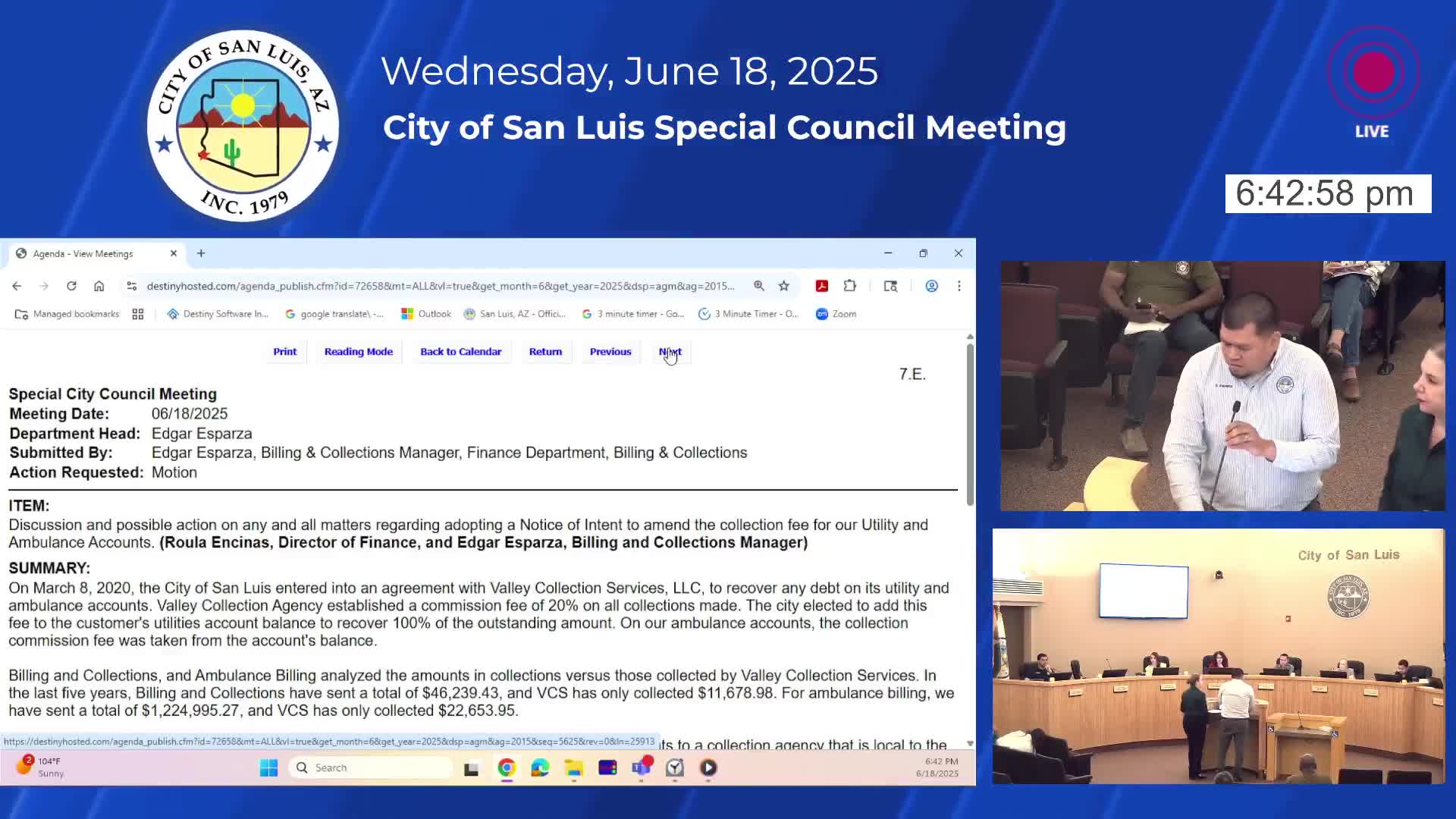The width and height of the screenshot is (1456, 819).
Task: Open Adobe Acrobat extension icon
Action: pos(821,286)
